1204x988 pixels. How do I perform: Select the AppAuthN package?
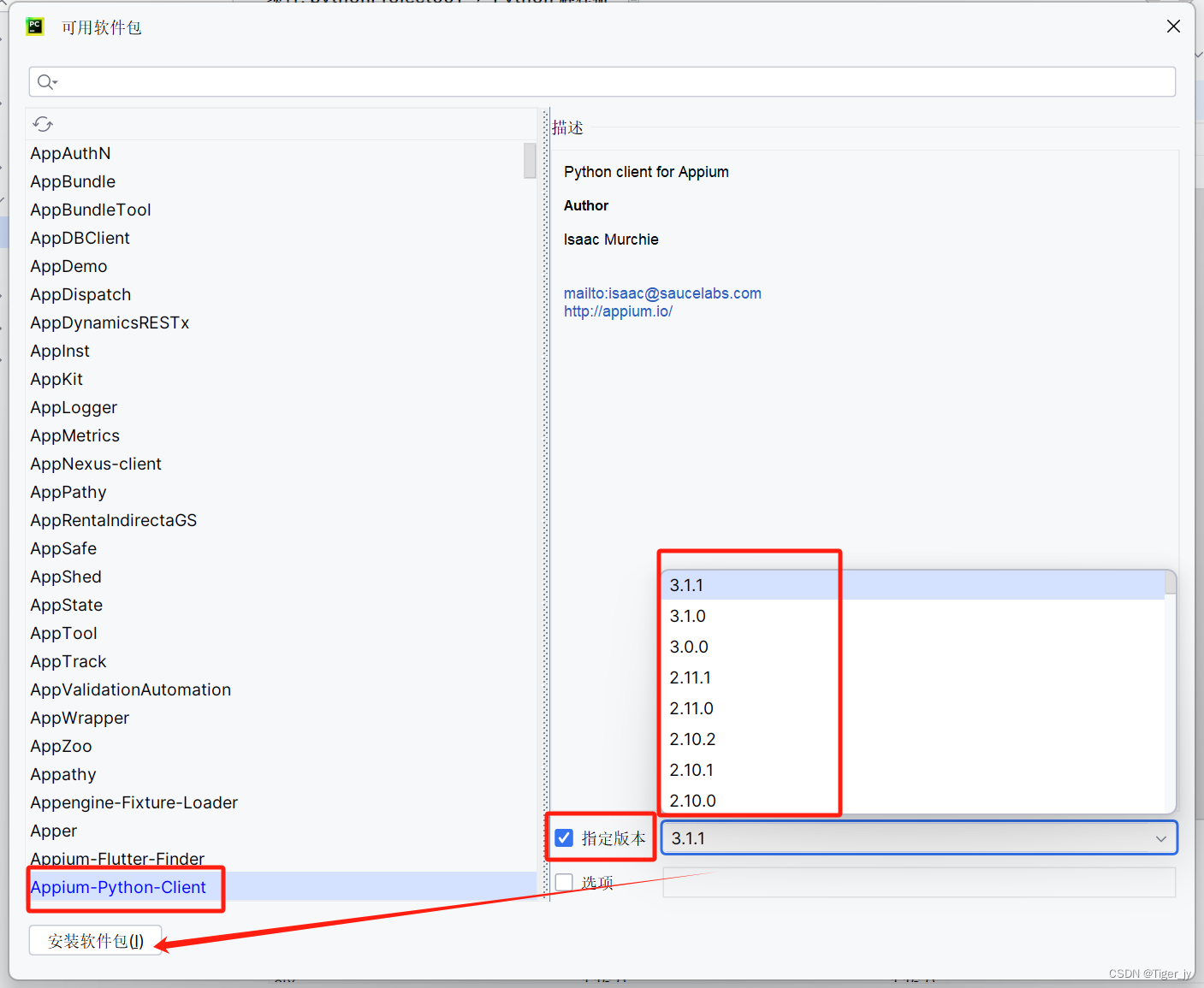click(x=70, y=153)
